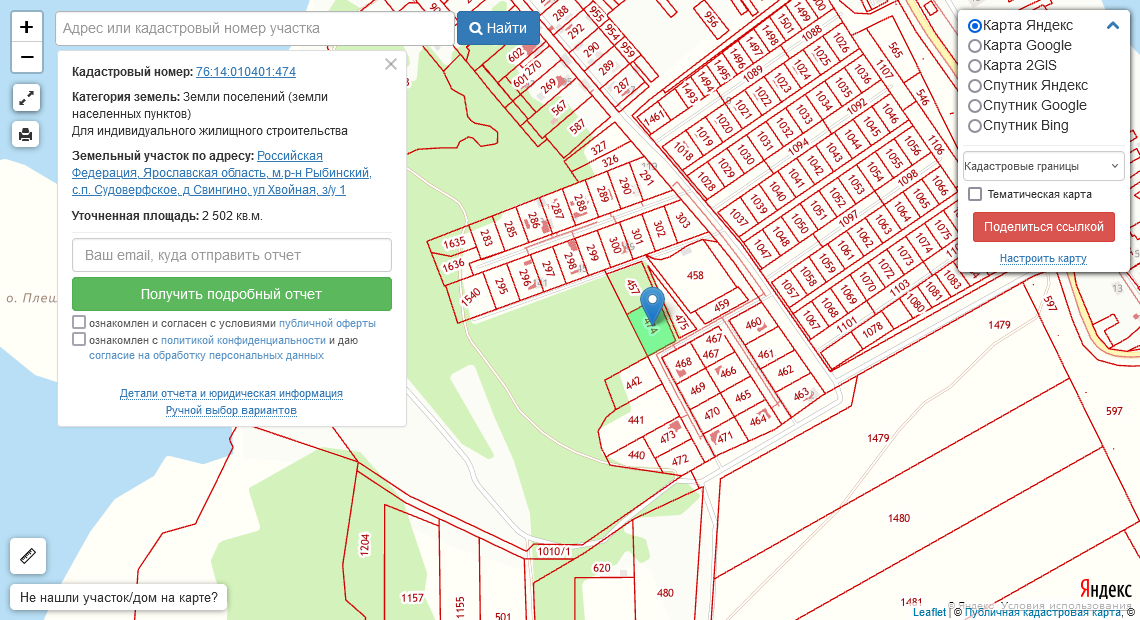The image size is (1140, 620).
Task: Open публичной оферты link
Action: click(x=327, y=323)
